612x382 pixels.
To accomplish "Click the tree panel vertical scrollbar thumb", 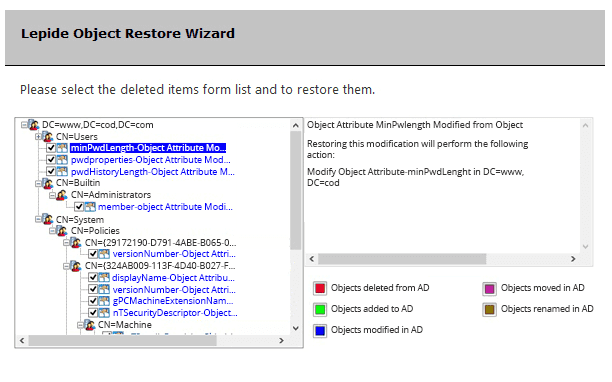I will [296, 190].
